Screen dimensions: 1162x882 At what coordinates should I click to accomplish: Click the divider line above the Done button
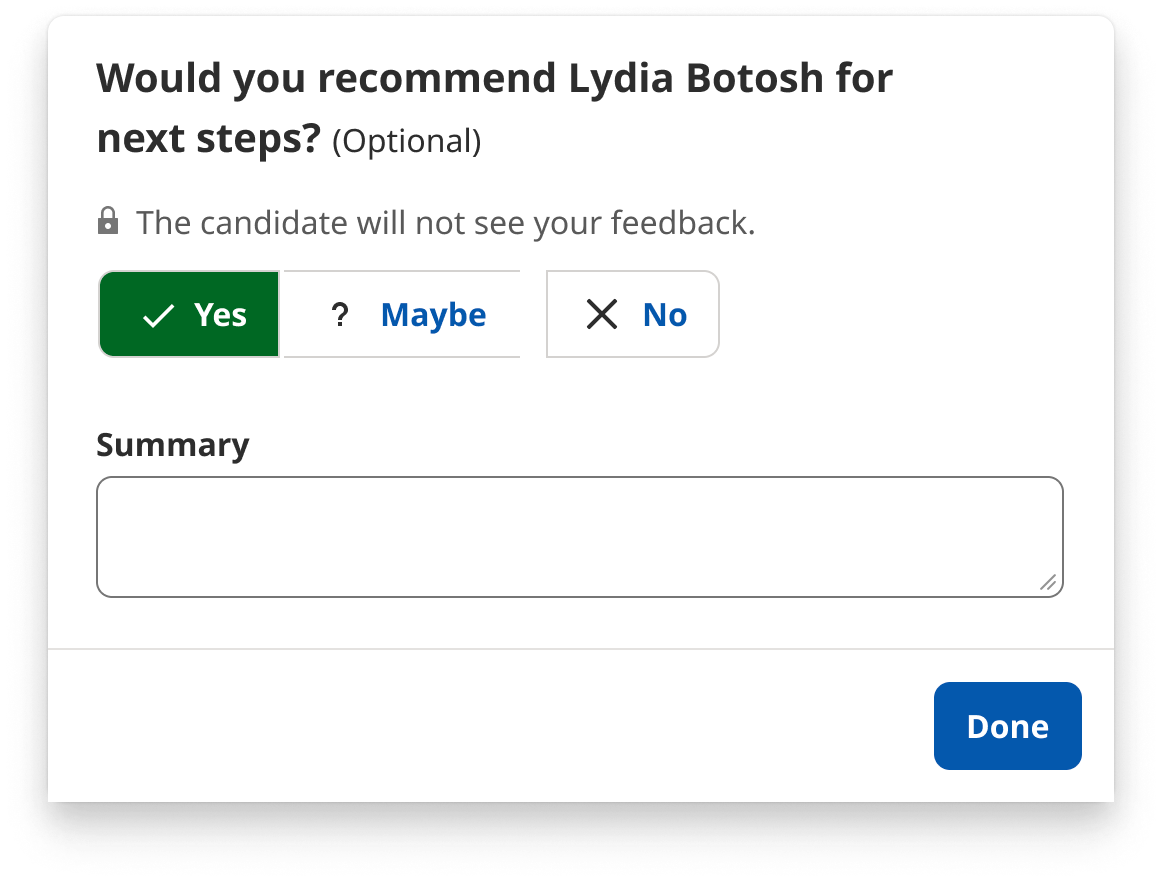581,649
